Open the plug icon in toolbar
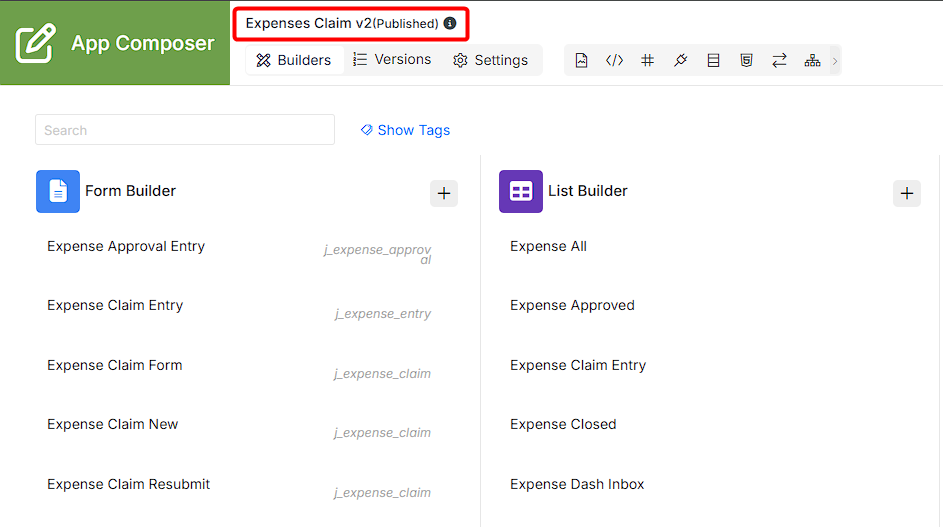943x527 pixels. point(680,60)
